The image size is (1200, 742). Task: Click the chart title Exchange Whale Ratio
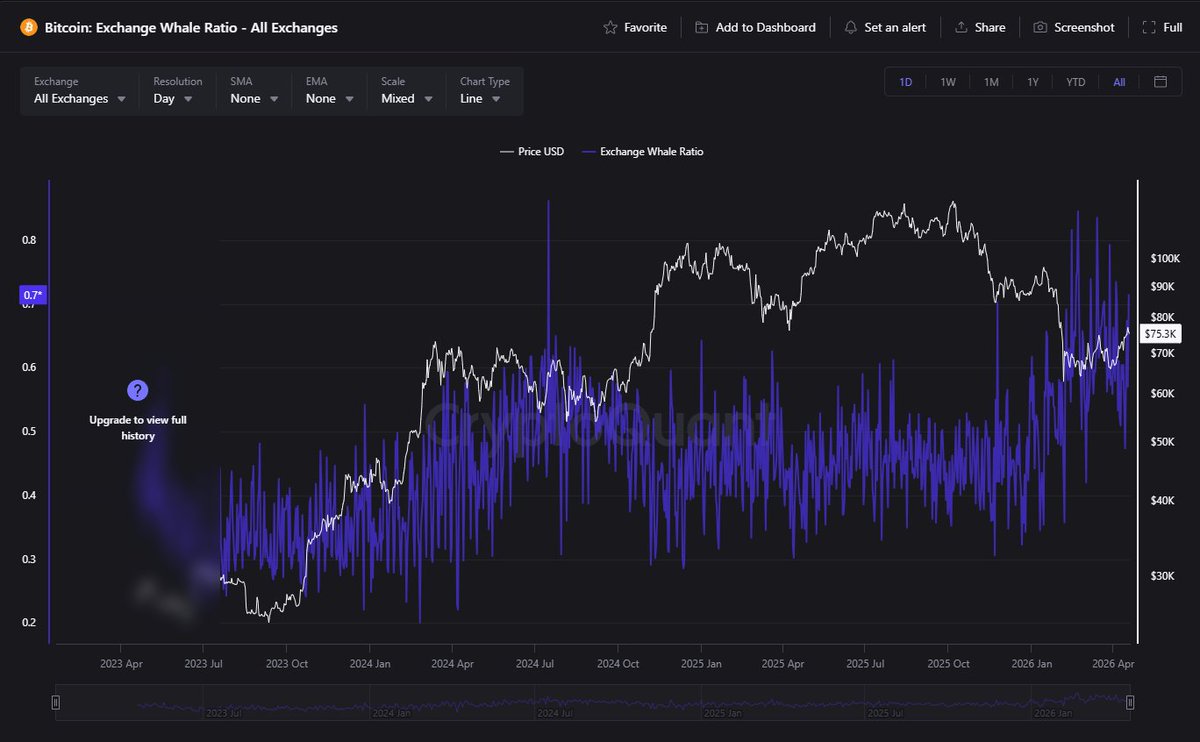tap(191, 28)
